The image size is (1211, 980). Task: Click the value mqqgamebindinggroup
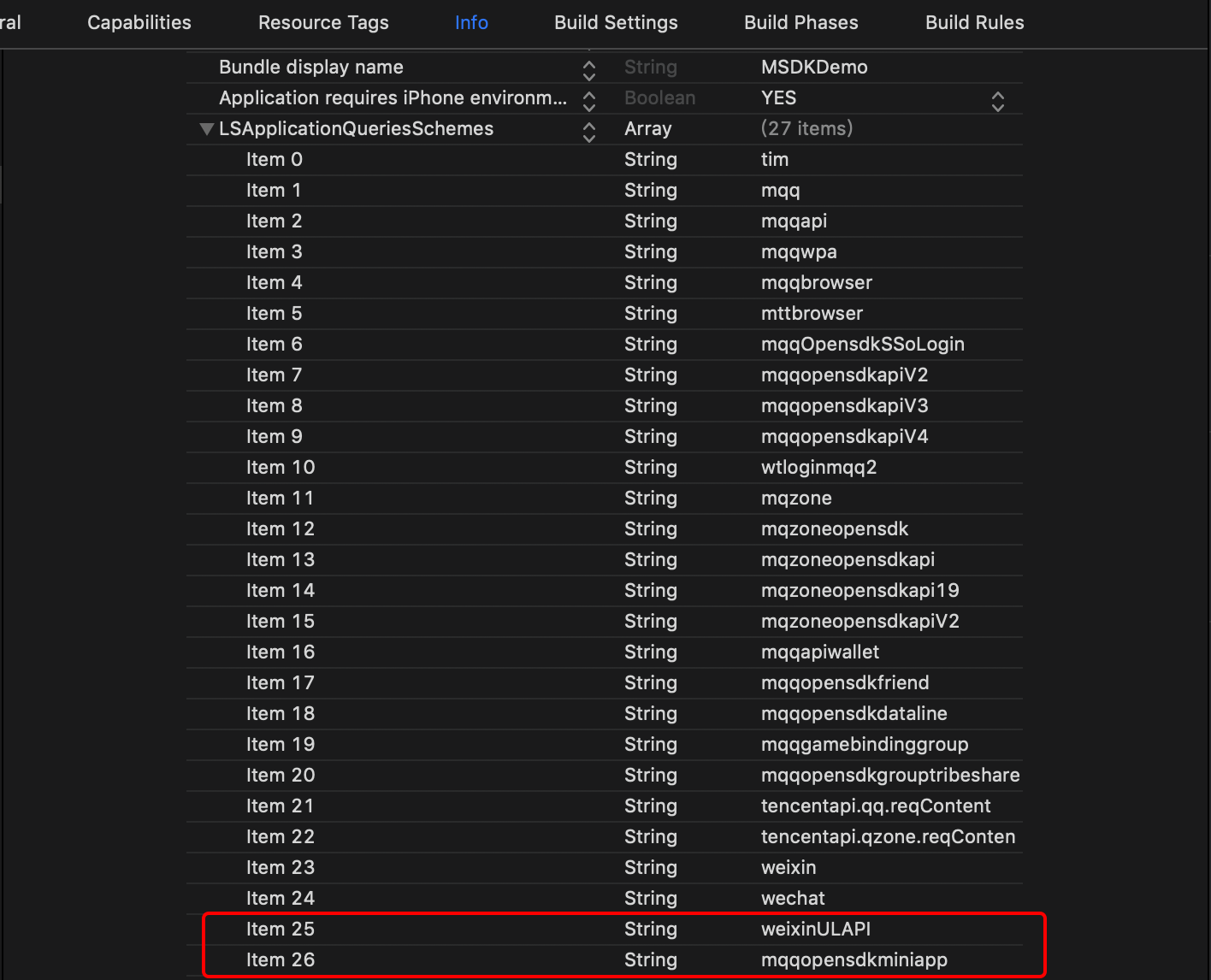click(x=865, y=745)
